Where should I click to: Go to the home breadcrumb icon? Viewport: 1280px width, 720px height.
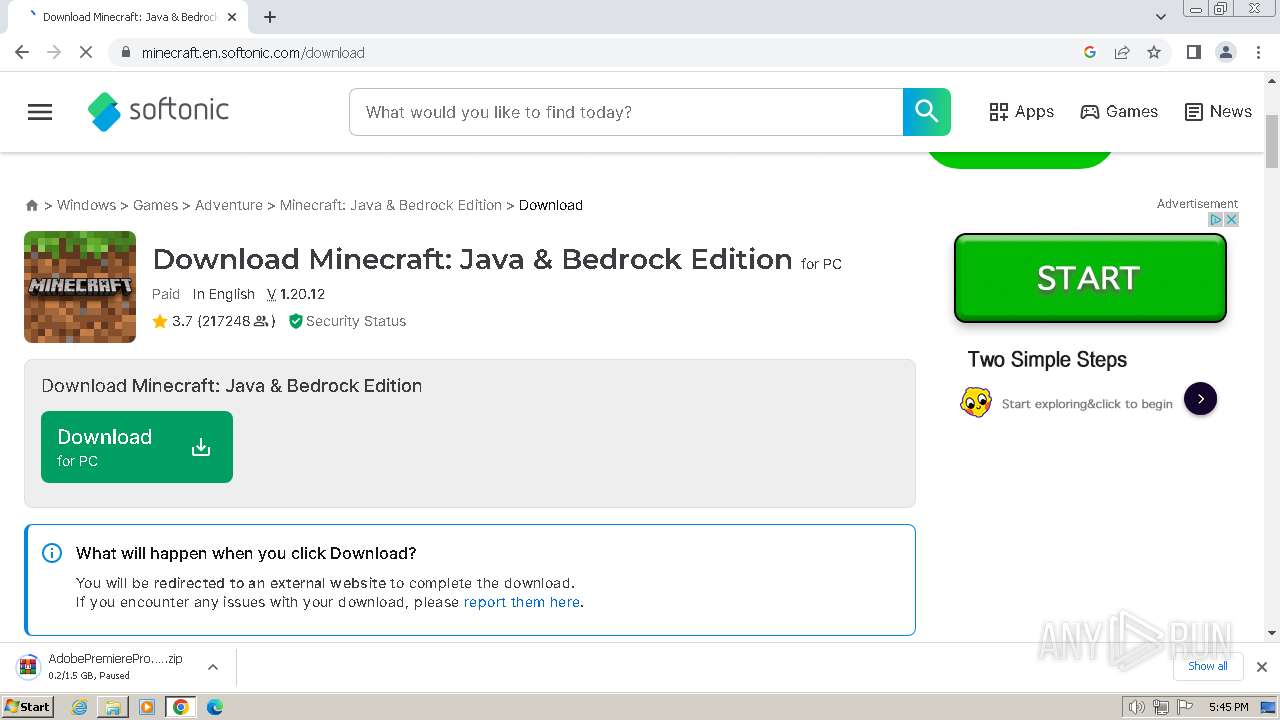tap(32, 205)
